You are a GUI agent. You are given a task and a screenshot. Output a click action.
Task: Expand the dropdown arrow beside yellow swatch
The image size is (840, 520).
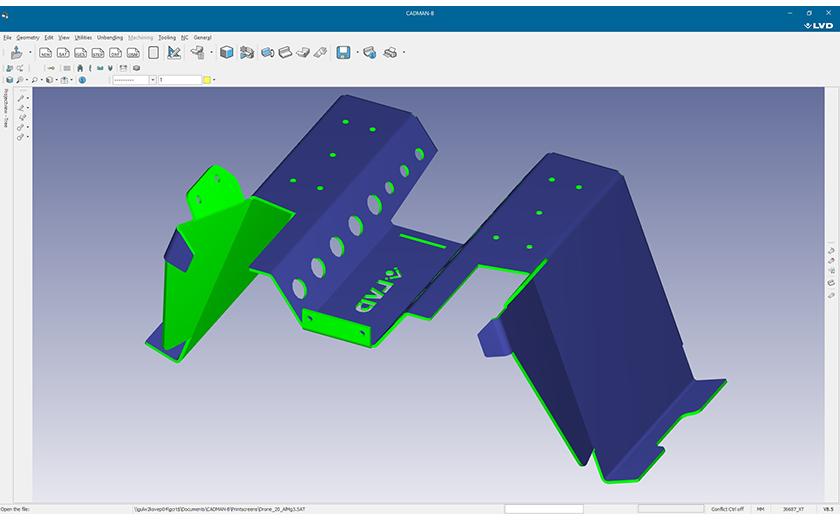[x=214, y=80]
